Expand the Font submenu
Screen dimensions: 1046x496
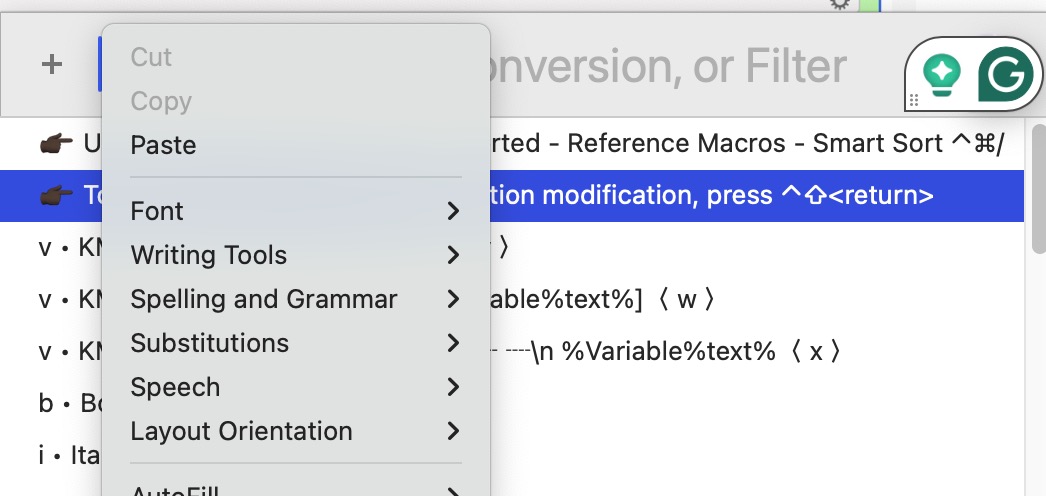tap(296, 211)
